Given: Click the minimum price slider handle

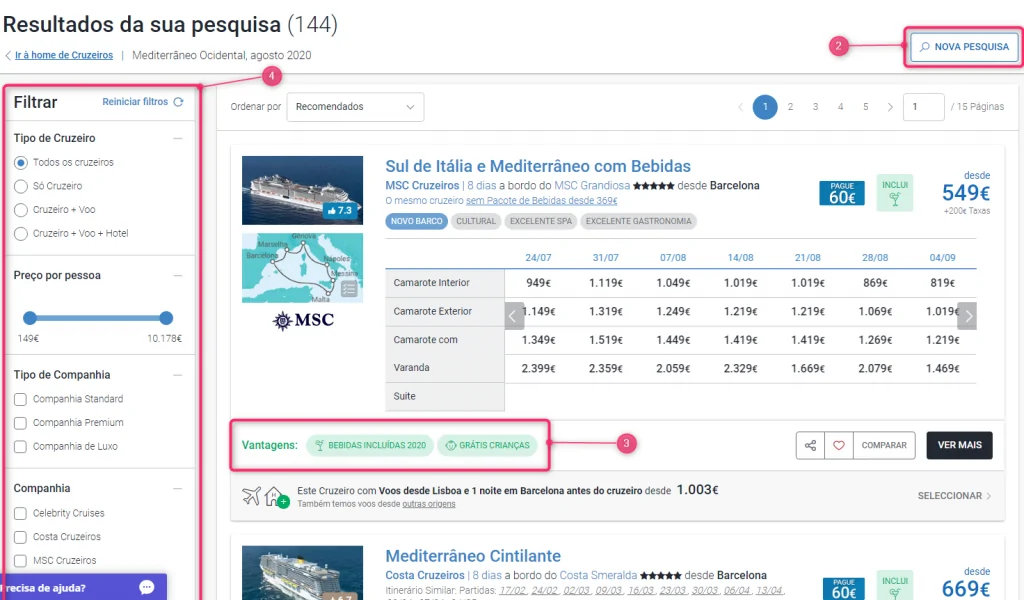Looking at the screenshot, I should [x=30, y=318].
